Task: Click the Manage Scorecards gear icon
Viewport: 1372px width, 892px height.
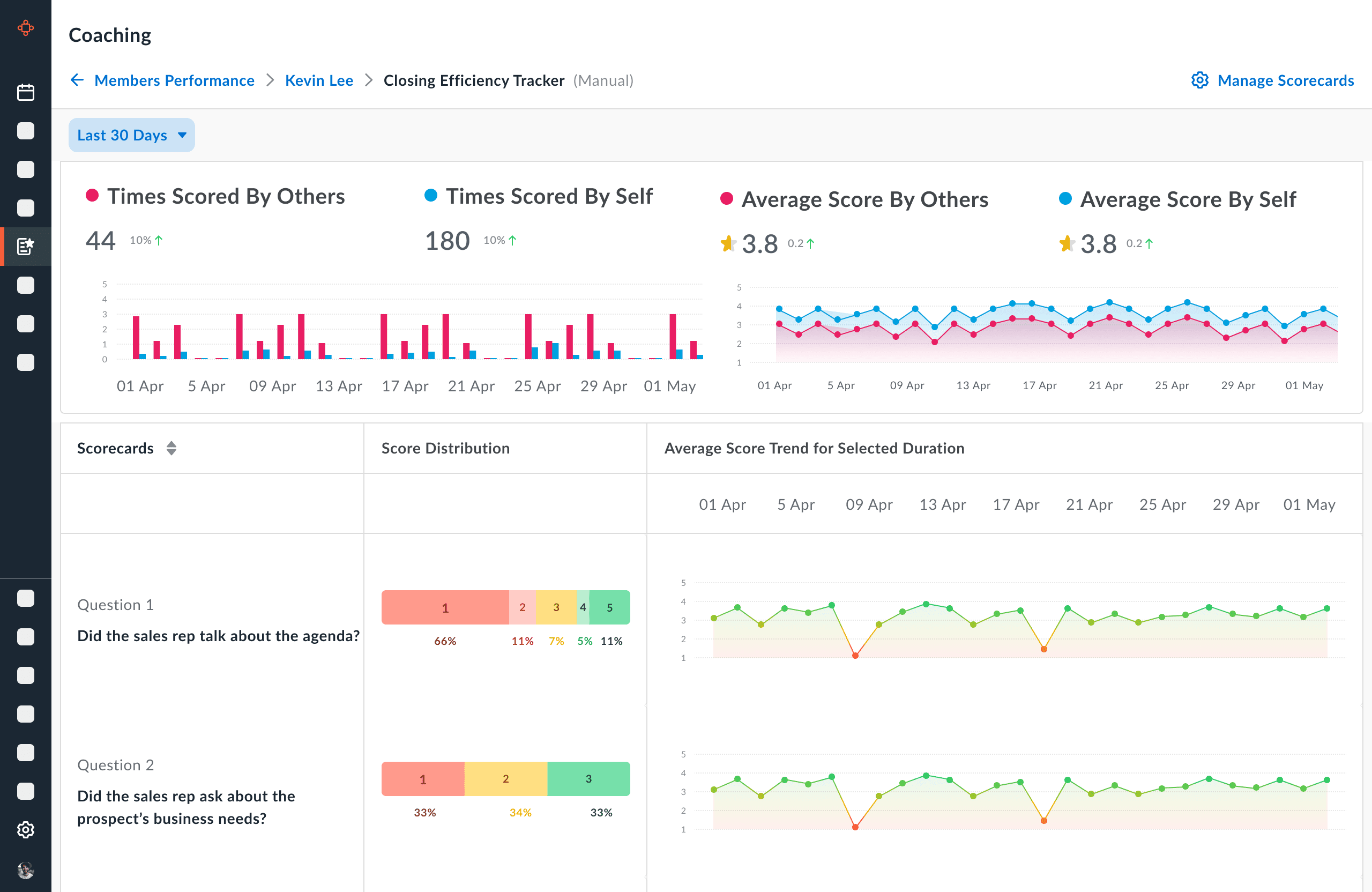Action: (1199, 80)
